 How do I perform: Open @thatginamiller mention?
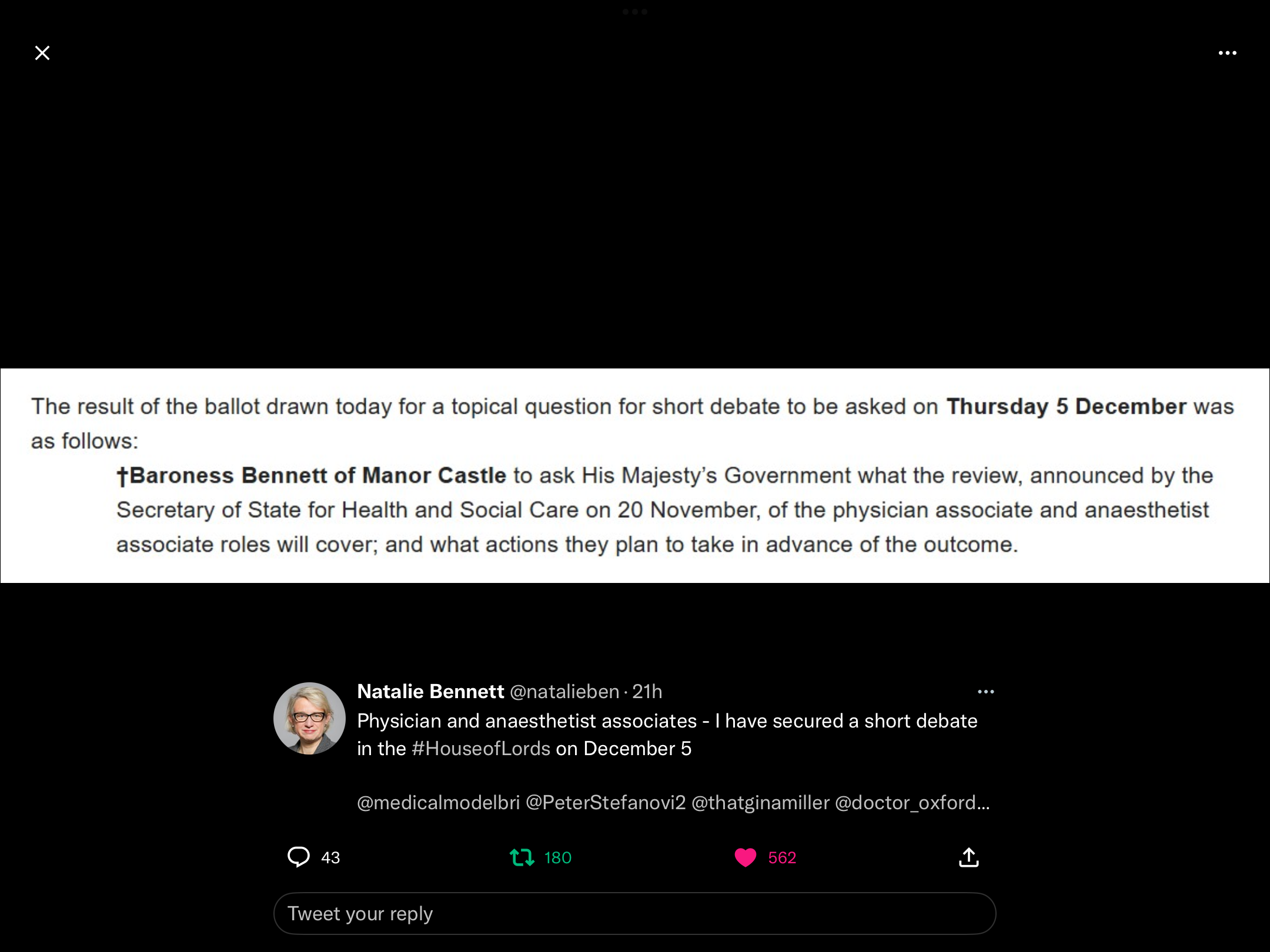[x=760, y=803]
